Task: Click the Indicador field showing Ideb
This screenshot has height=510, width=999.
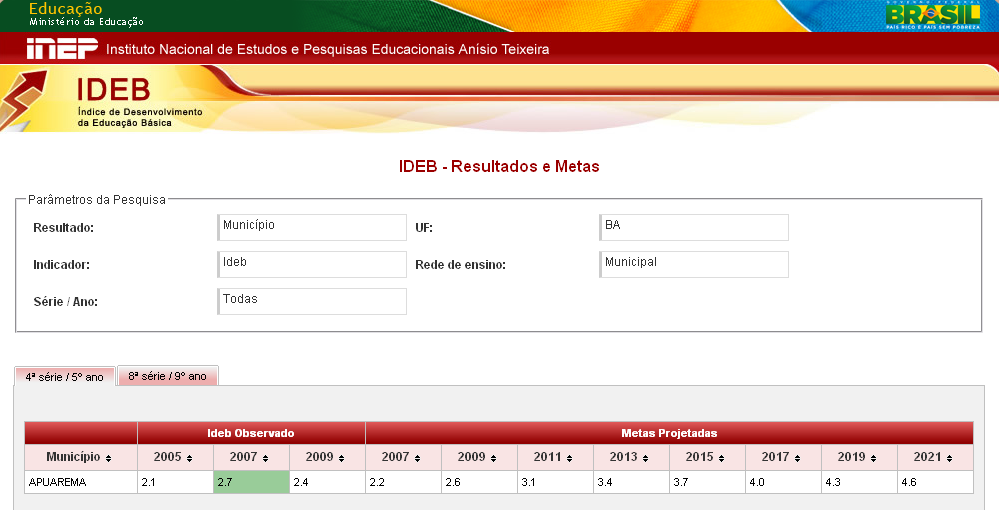Action: (312, 265)
